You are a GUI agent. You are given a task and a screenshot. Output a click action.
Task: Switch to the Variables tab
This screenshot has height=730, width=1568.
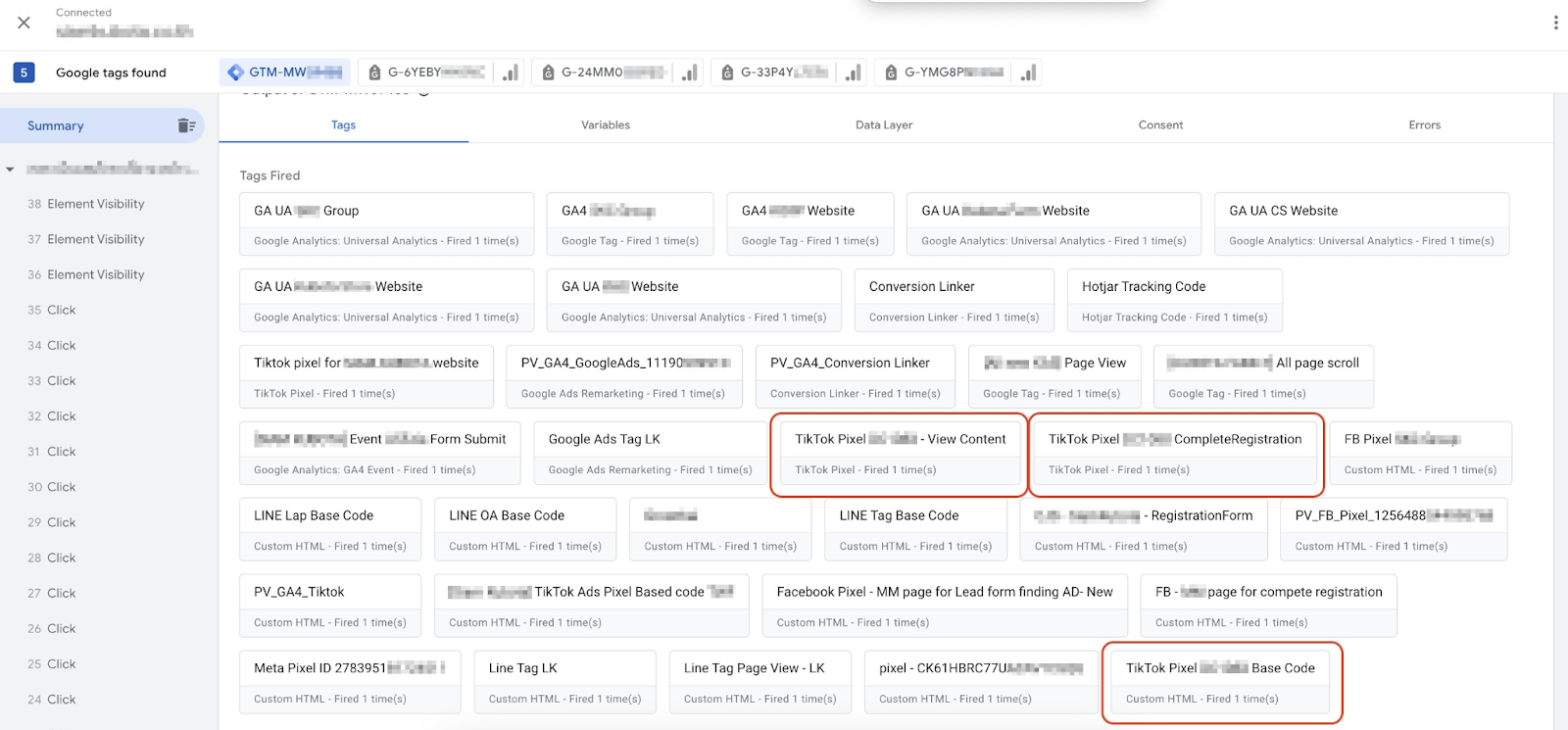click(606, 125)
